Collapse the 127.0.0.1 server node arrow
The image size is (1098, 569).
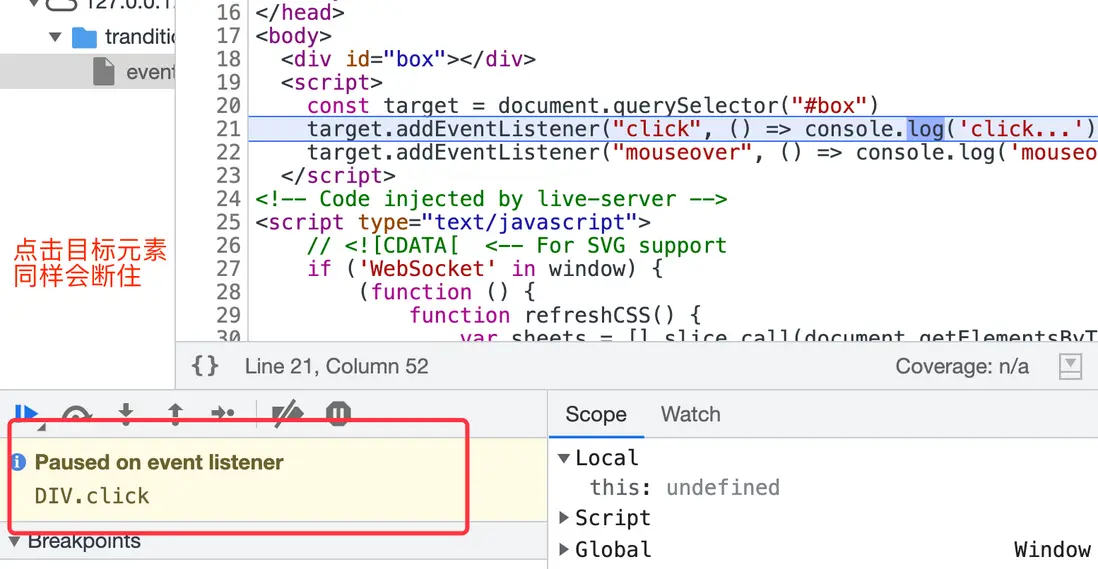[x=33, y=4]
